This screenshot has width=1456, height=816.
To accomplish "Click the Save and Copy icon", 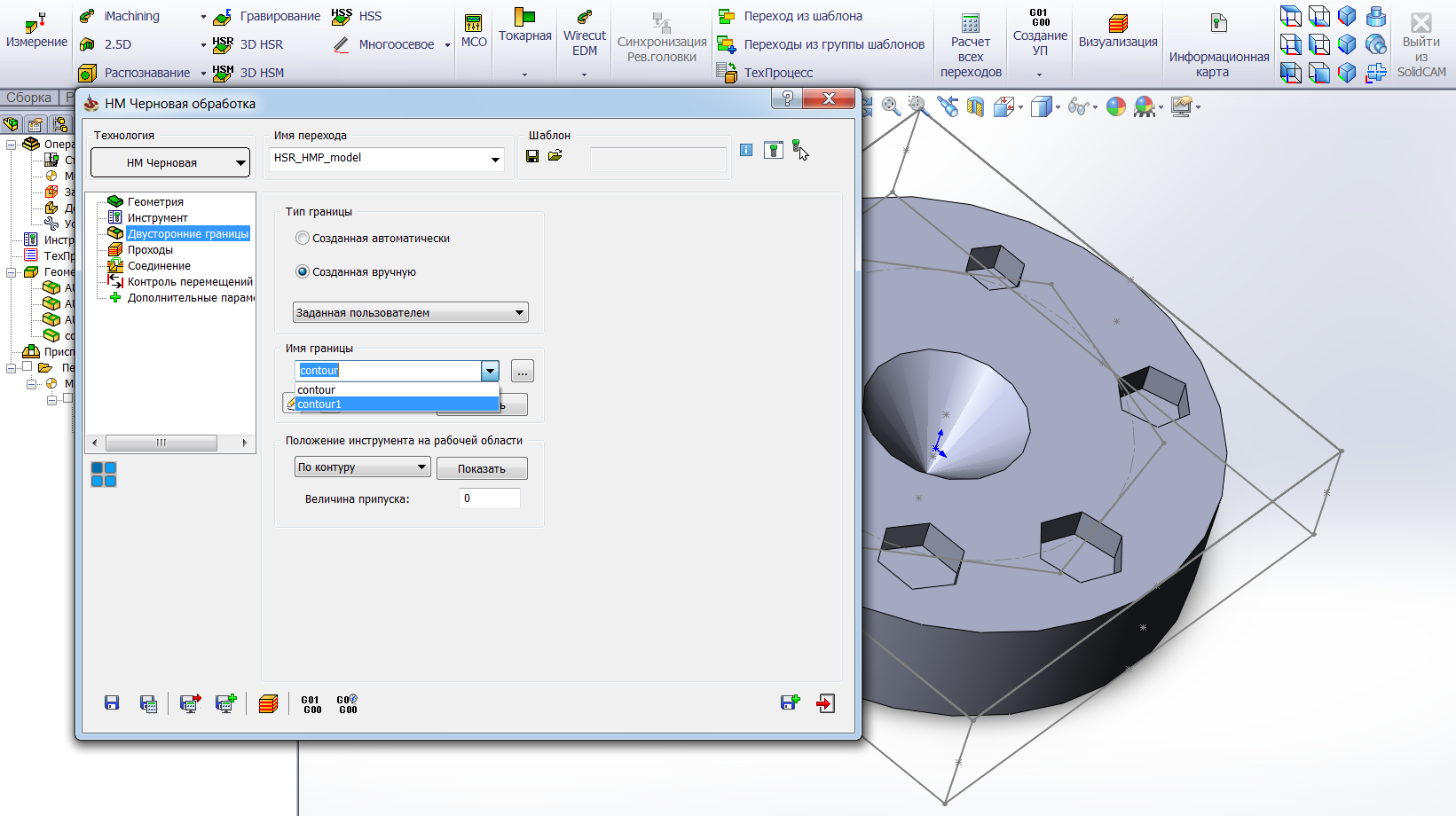I will pyautogui.click(x=790, y=703).
